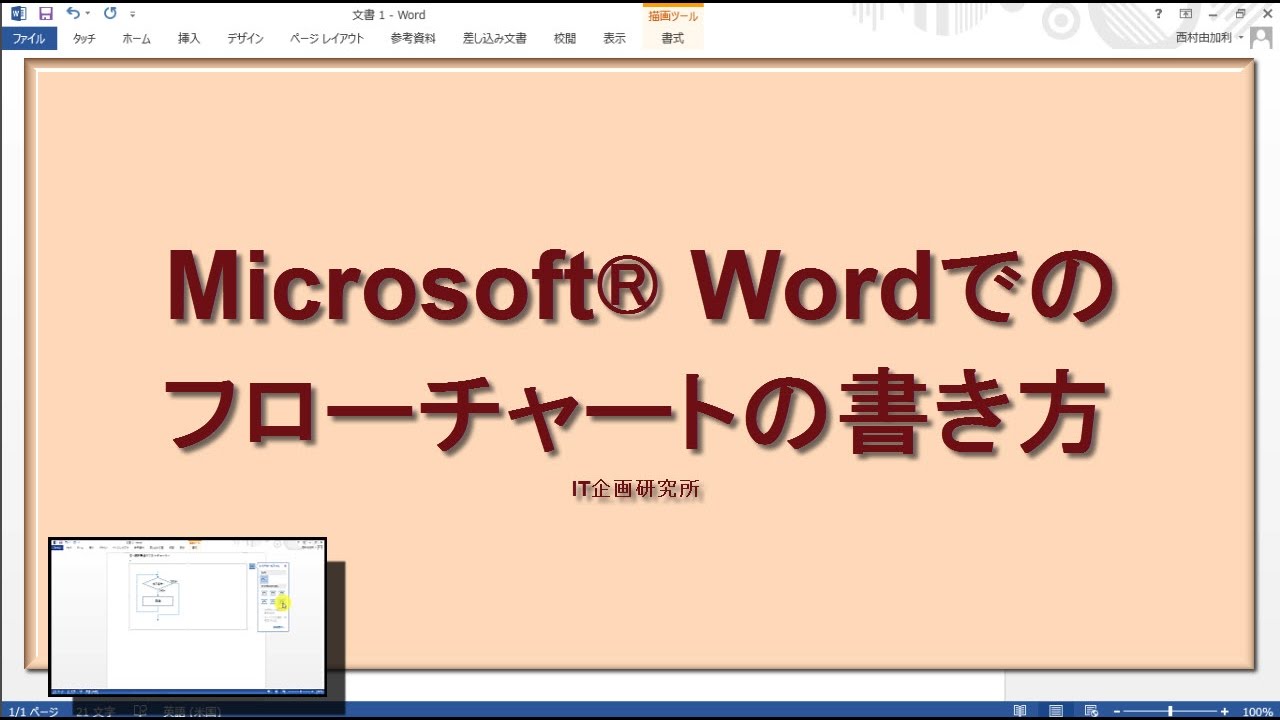The height and width of the screenshot is (720, 1280).
Task: Click the embedded video preview thumbnail
Action: [188, 617]
